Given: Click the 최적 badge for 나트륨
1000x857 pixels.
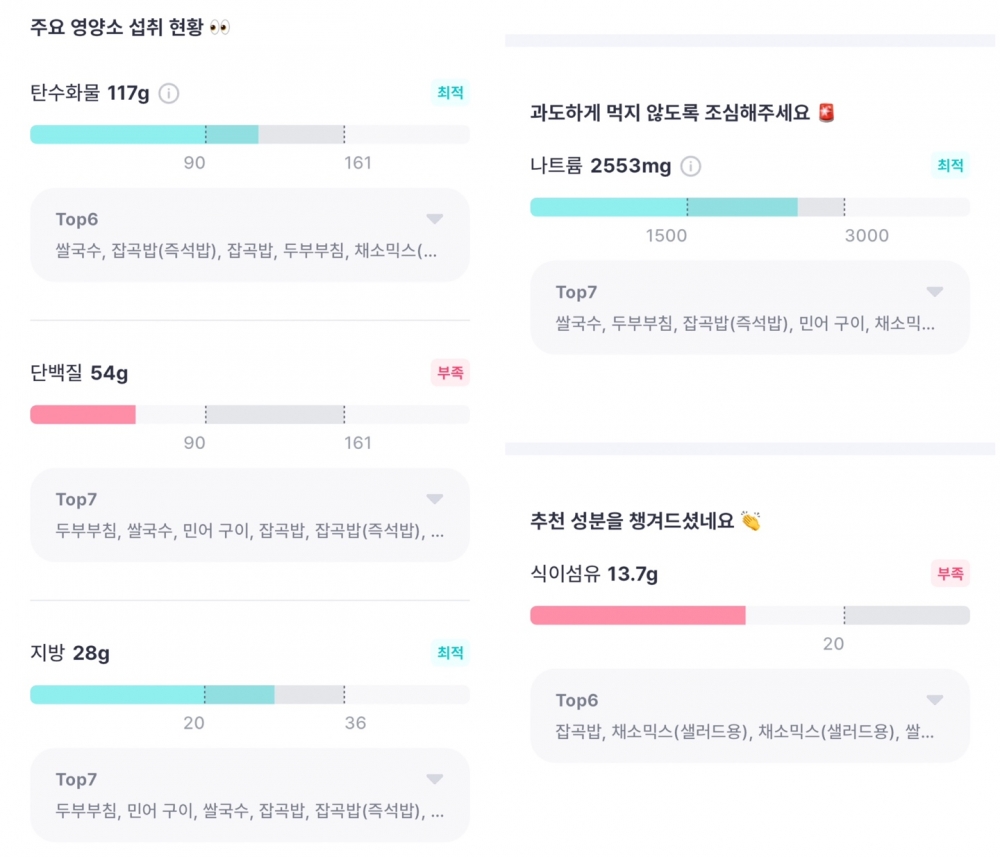Looking at the screenshot, I should (950, 165).
